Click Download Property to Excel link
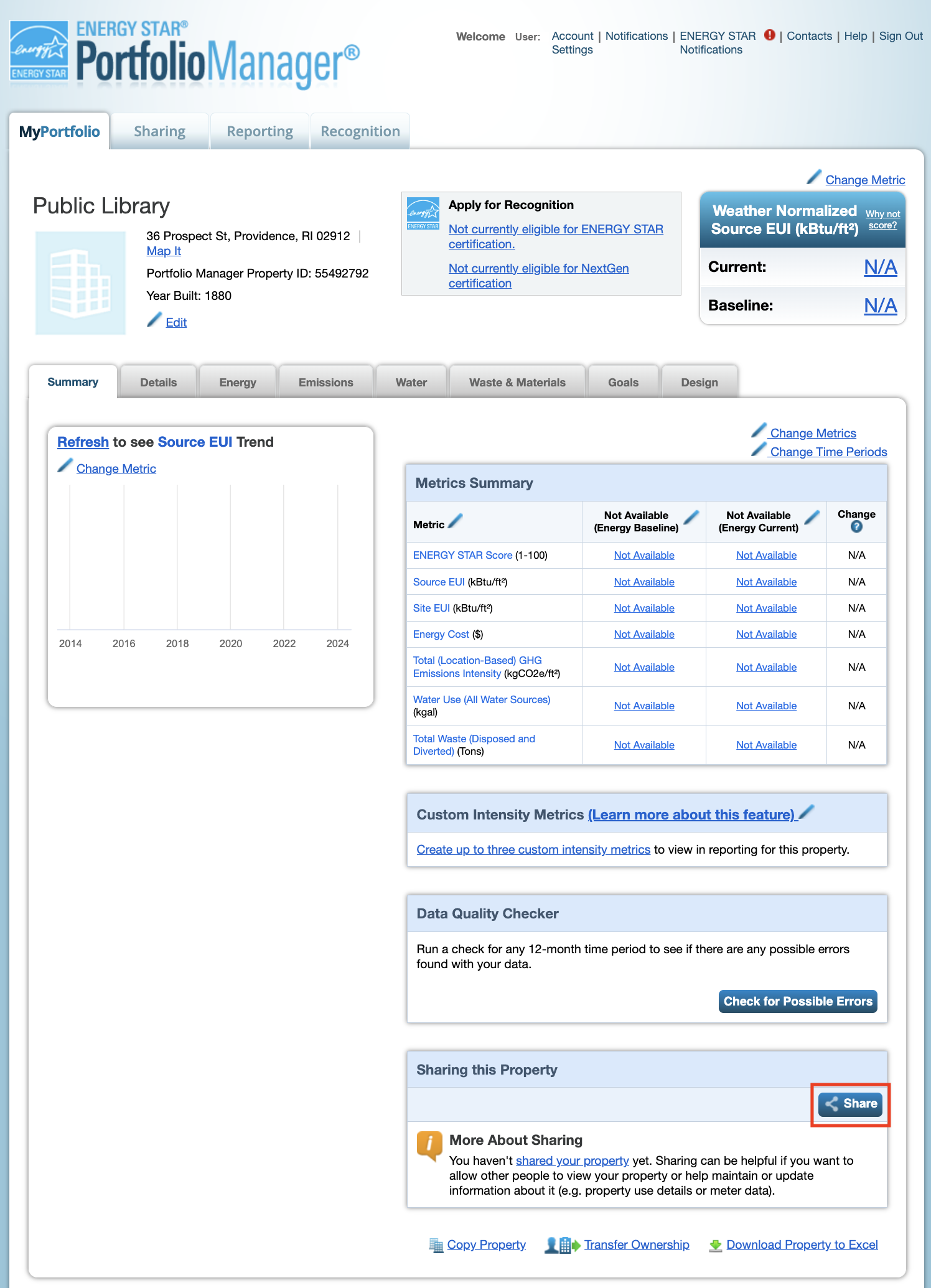Screen dimensions: 931x1288 [x=802, y=1244]
